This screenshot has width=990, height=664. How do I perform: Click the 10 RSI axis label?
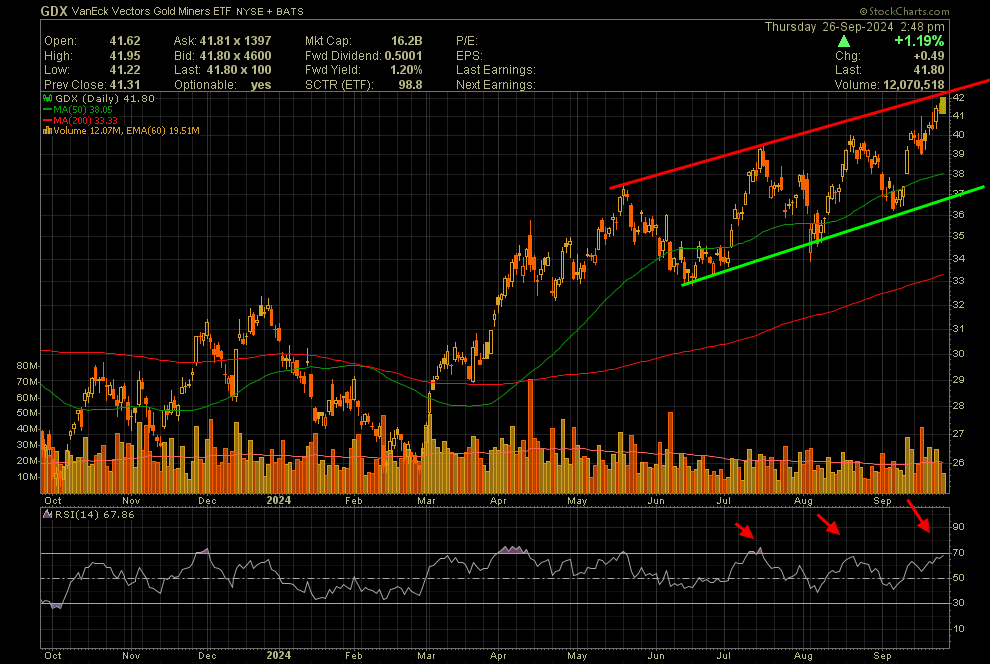958,629
